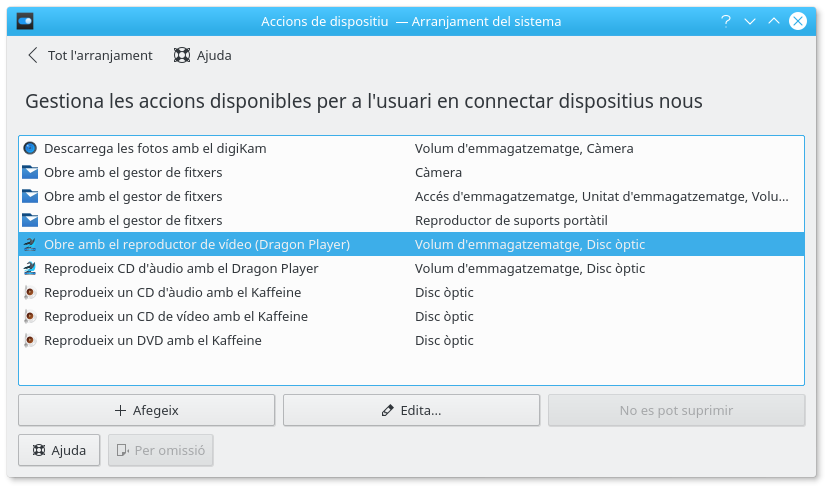This screenshot has width=829, height=490.
Task: Select 'Reprodueix un DVD amb el Kaffeine'
Action: 153,340
